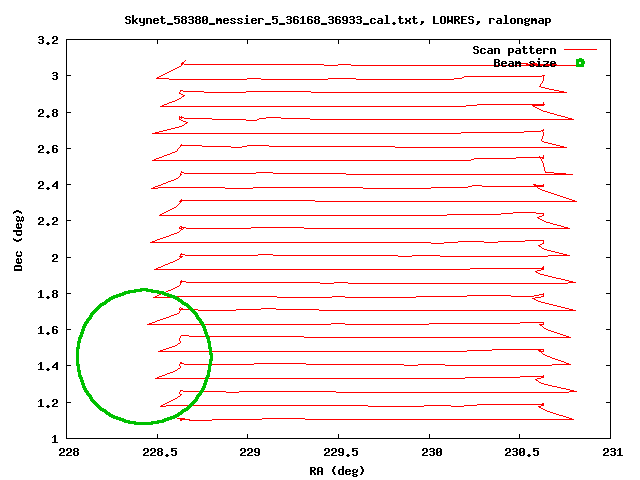Click the x-axis tick label 230.5

pos(522,452)
